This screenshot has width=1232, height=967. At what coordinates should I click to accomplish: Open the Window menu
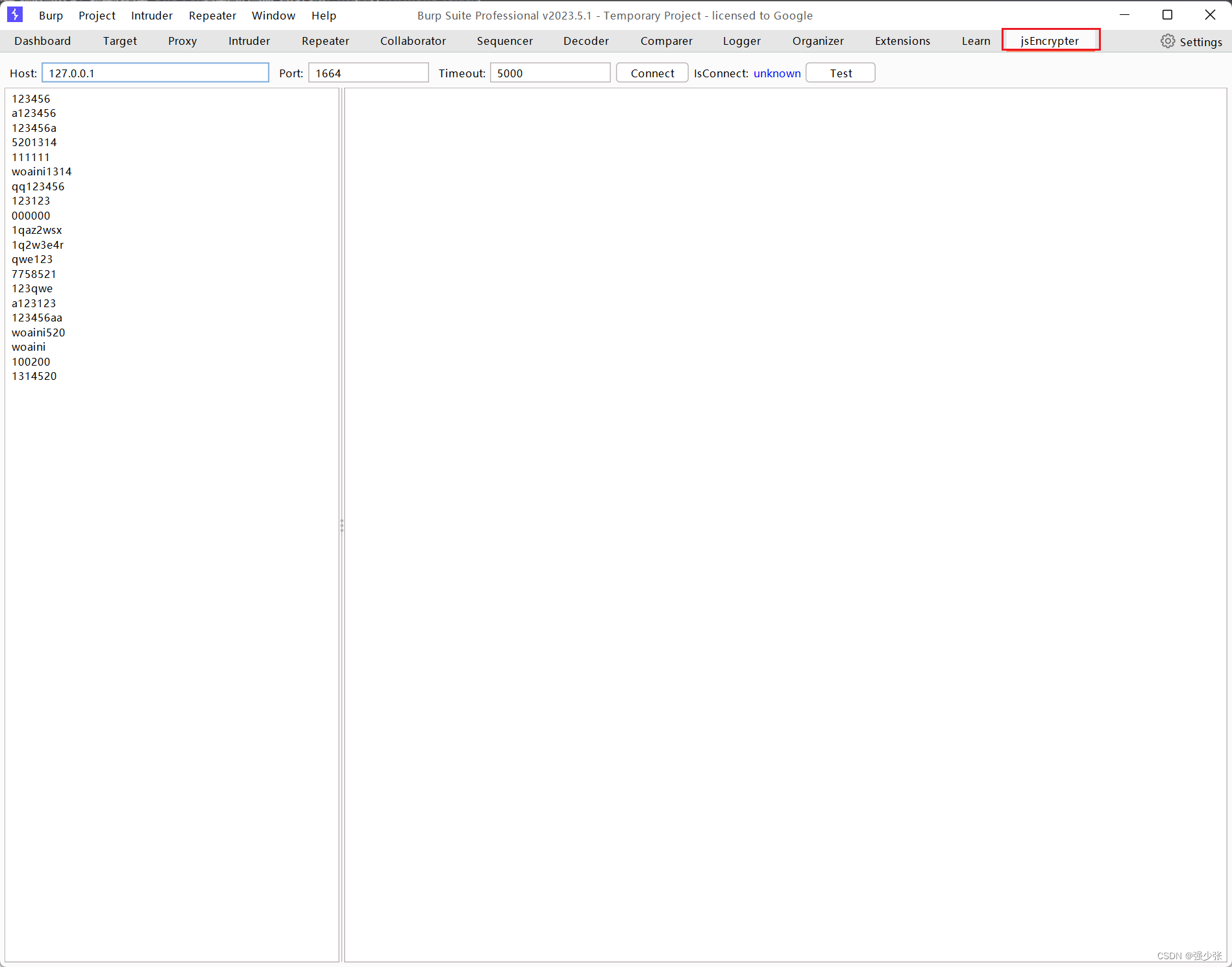click(273, 16)
